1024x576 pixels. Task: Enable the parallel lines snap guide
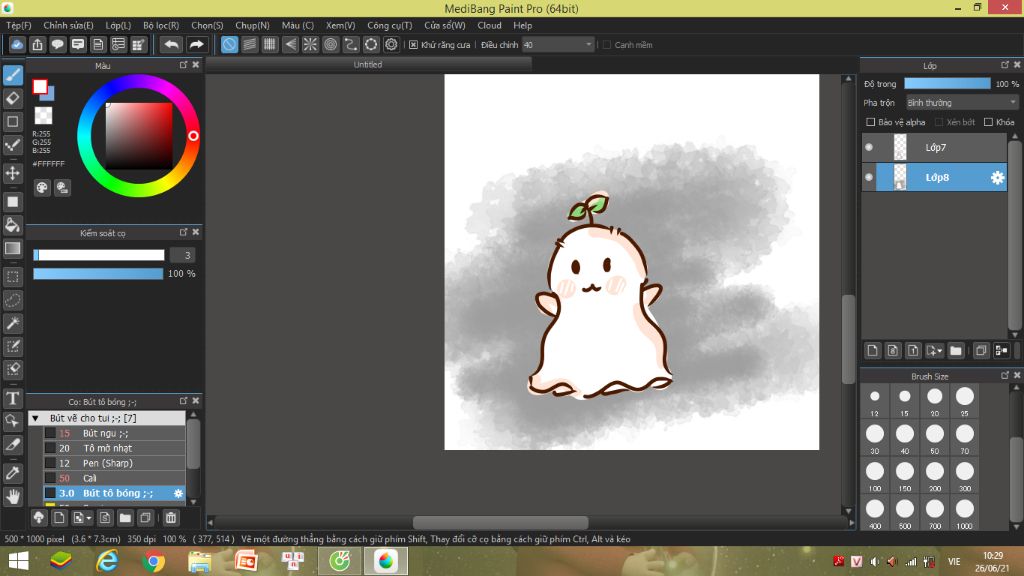(x=249, y=44)
